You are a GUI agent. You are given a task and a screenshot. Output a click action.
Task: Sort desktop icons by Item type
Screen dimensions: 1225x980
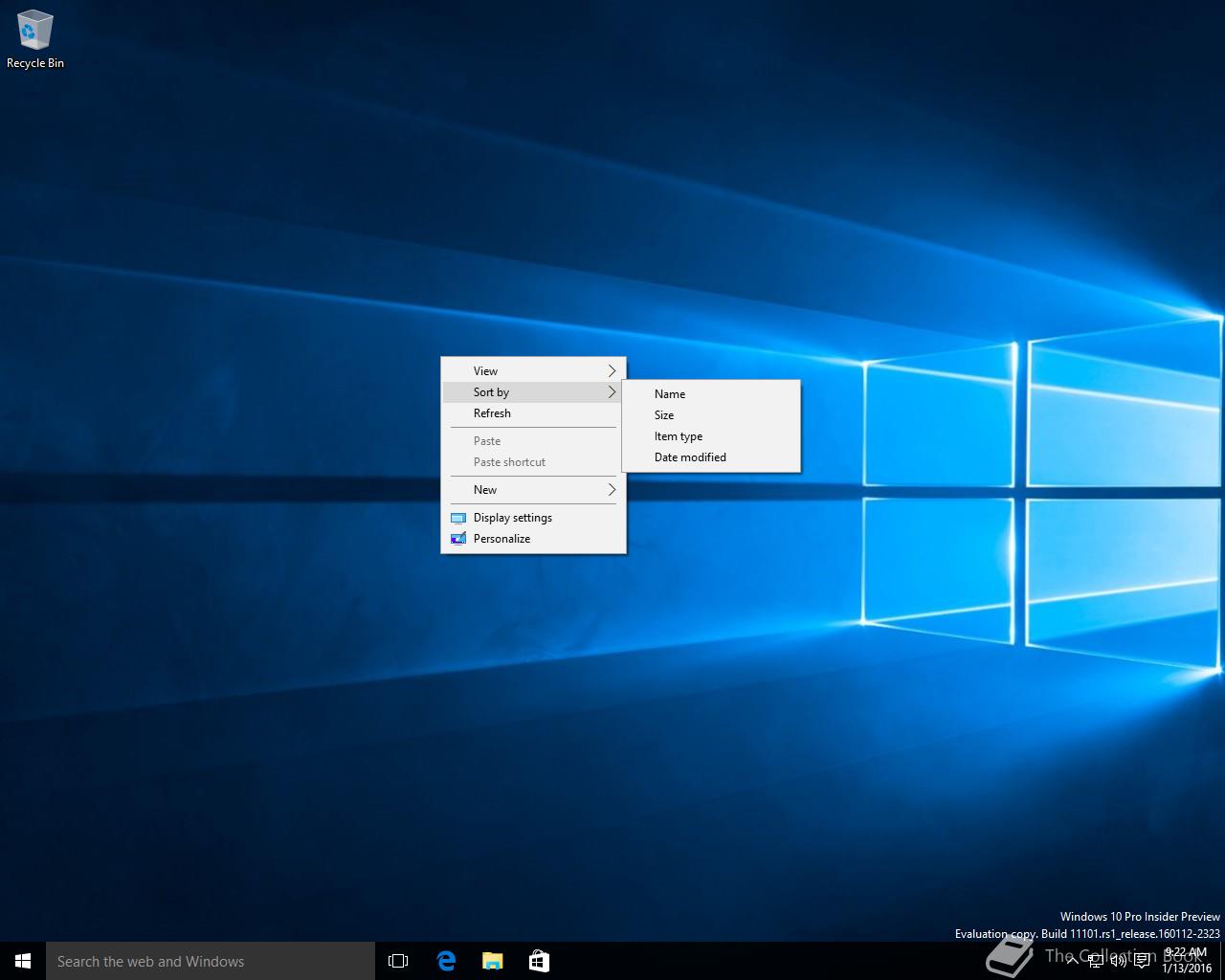pyautogui.click(x=711, y=436)
